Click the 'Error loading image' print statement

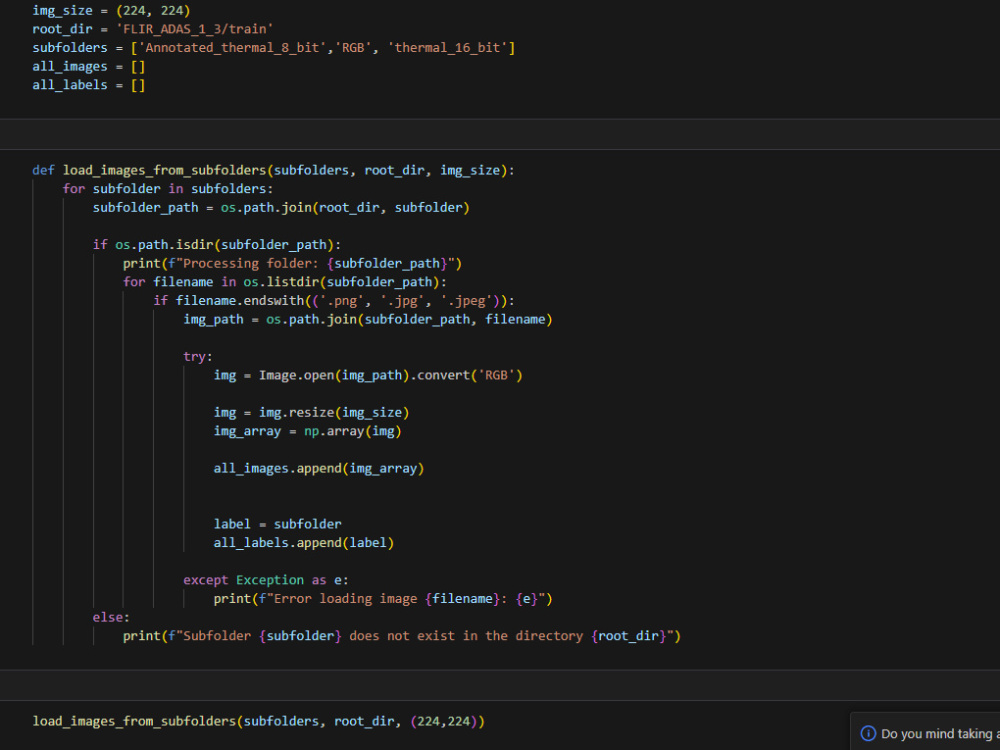coord(383,599)
